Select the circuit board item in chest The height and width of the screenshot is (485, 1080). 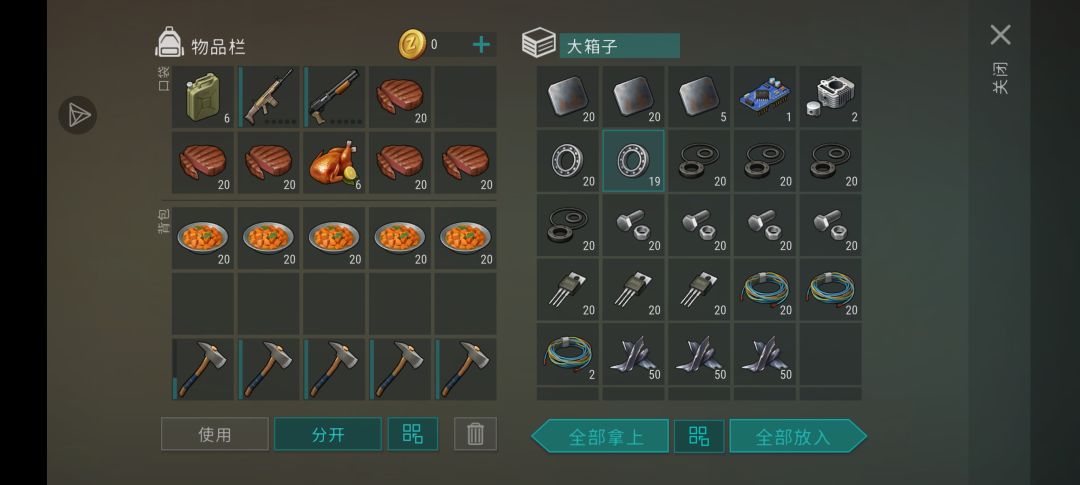(x=765, y=97)
